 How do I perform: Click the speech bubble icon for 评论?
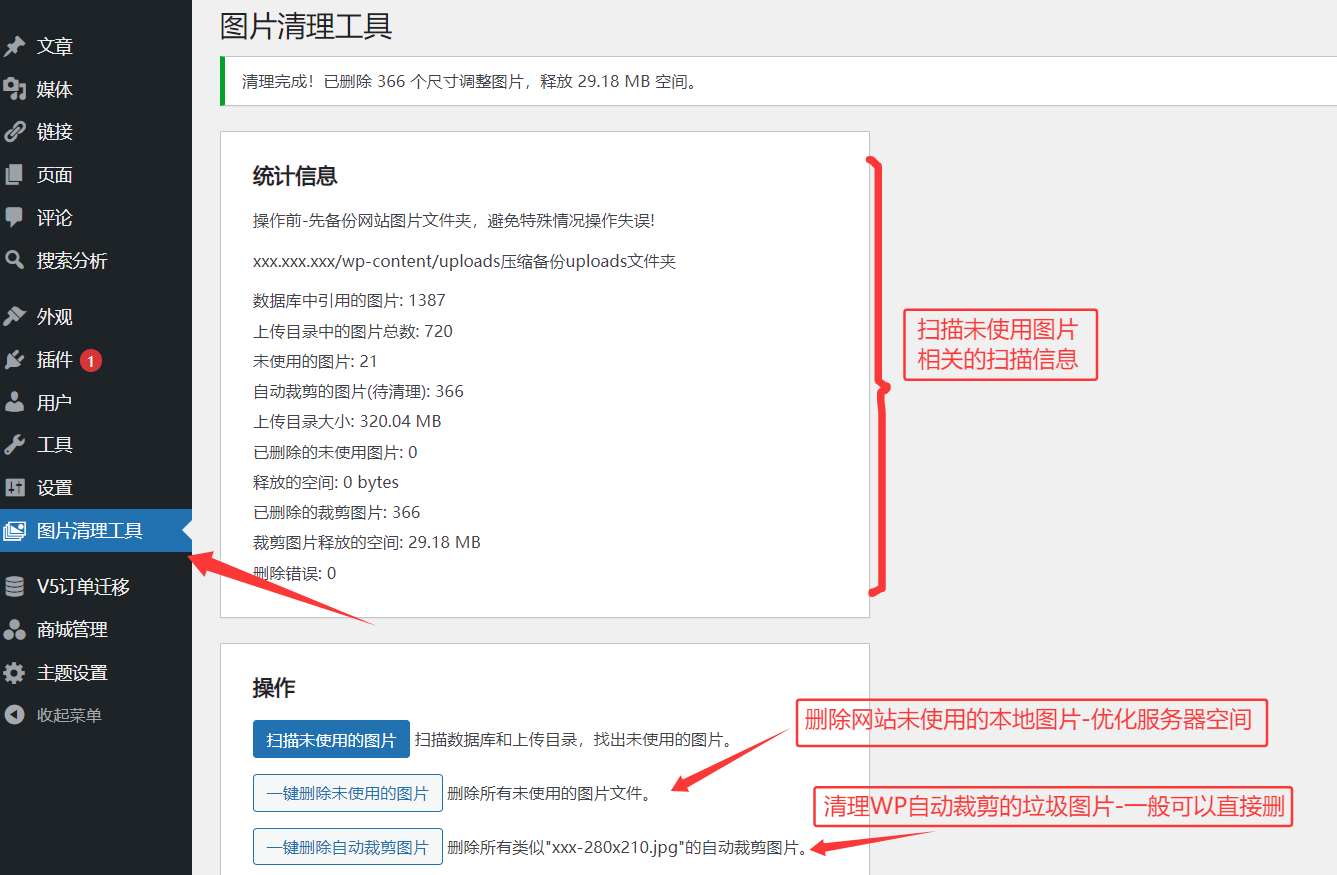(x=15, y=217)
